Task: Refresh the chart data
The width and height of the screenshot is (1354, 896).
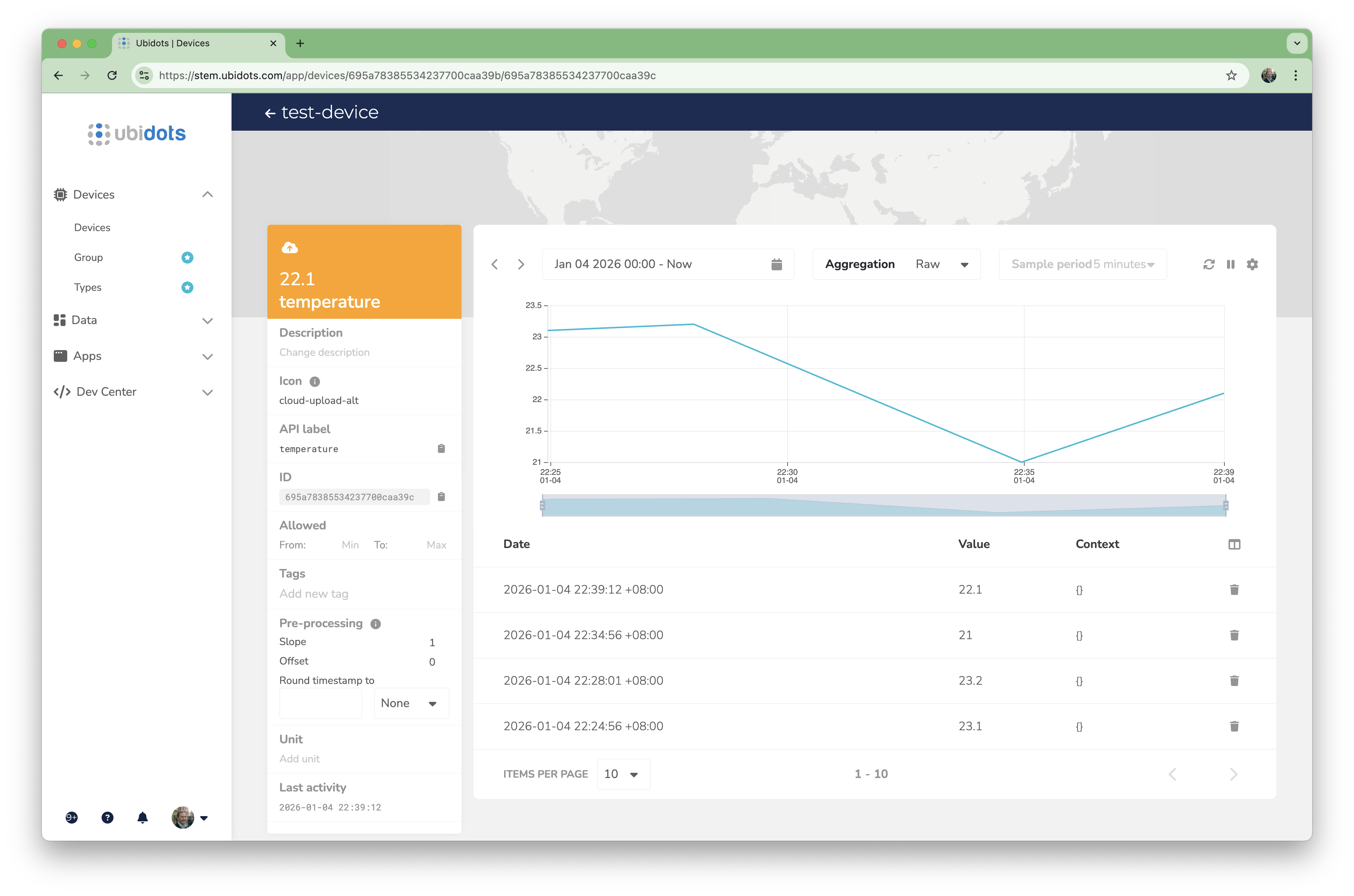Action: (1208, 264)
